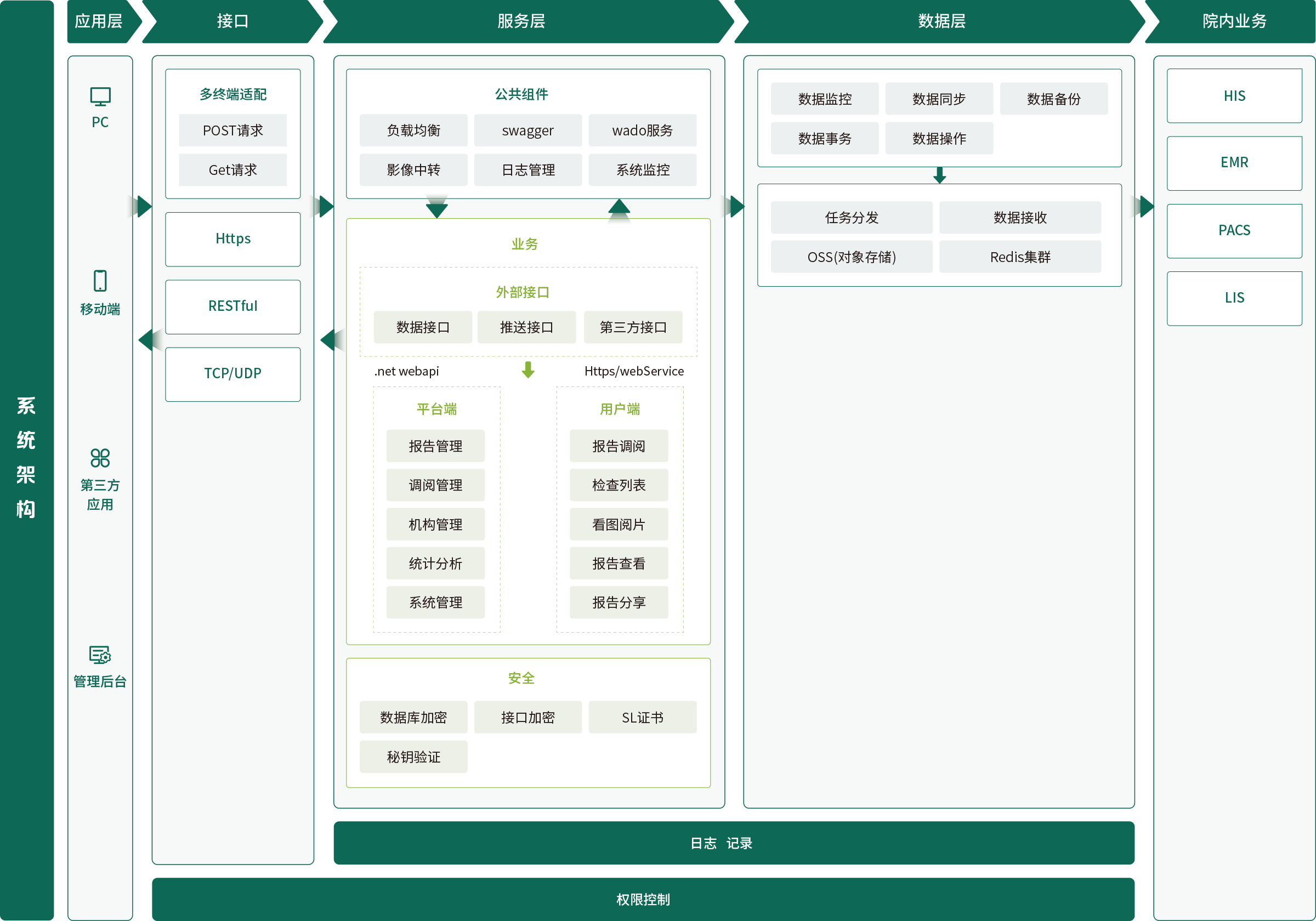Image resolution: width=1316 pixels, height=921 pixels.
Task: Click the 数据库加密 security item
Action: [413, 718]
